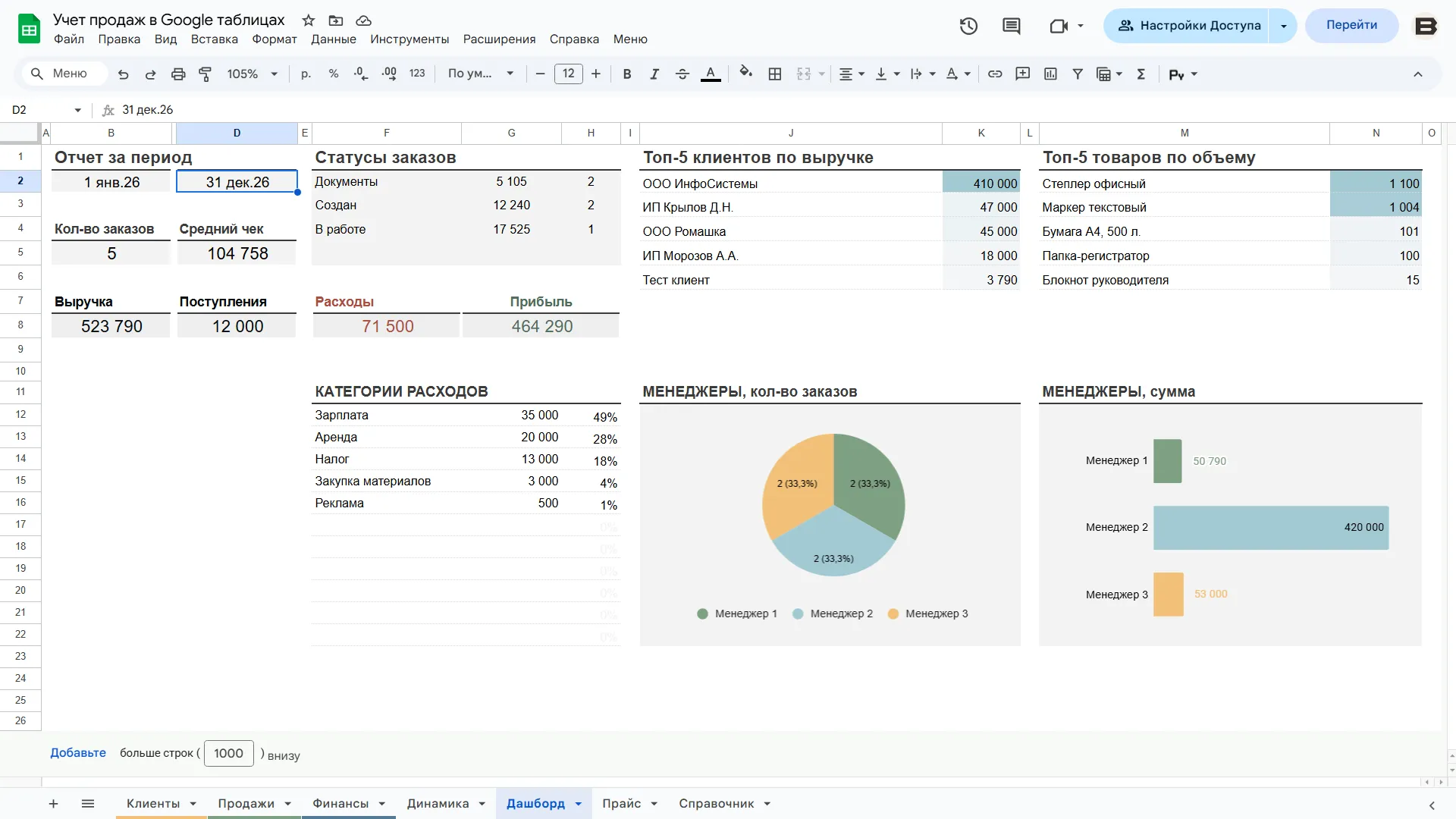Viewport: 1456px width, 819px height.
Task: Click the add new sheet plus button
Action: [x=53, y=804]
